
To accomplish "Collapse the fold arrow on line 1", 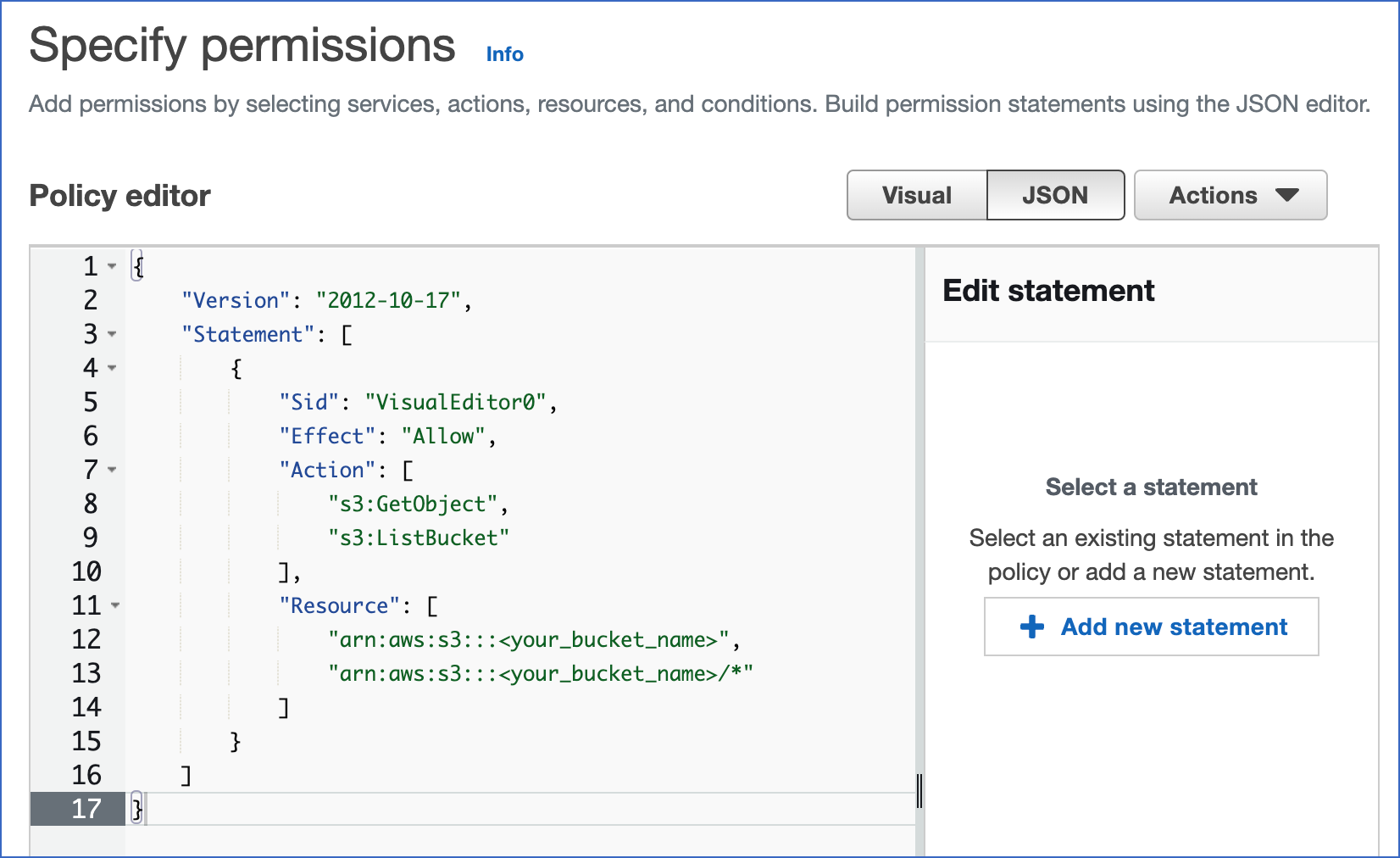I will pyautogui.click(x=112, y=266).
